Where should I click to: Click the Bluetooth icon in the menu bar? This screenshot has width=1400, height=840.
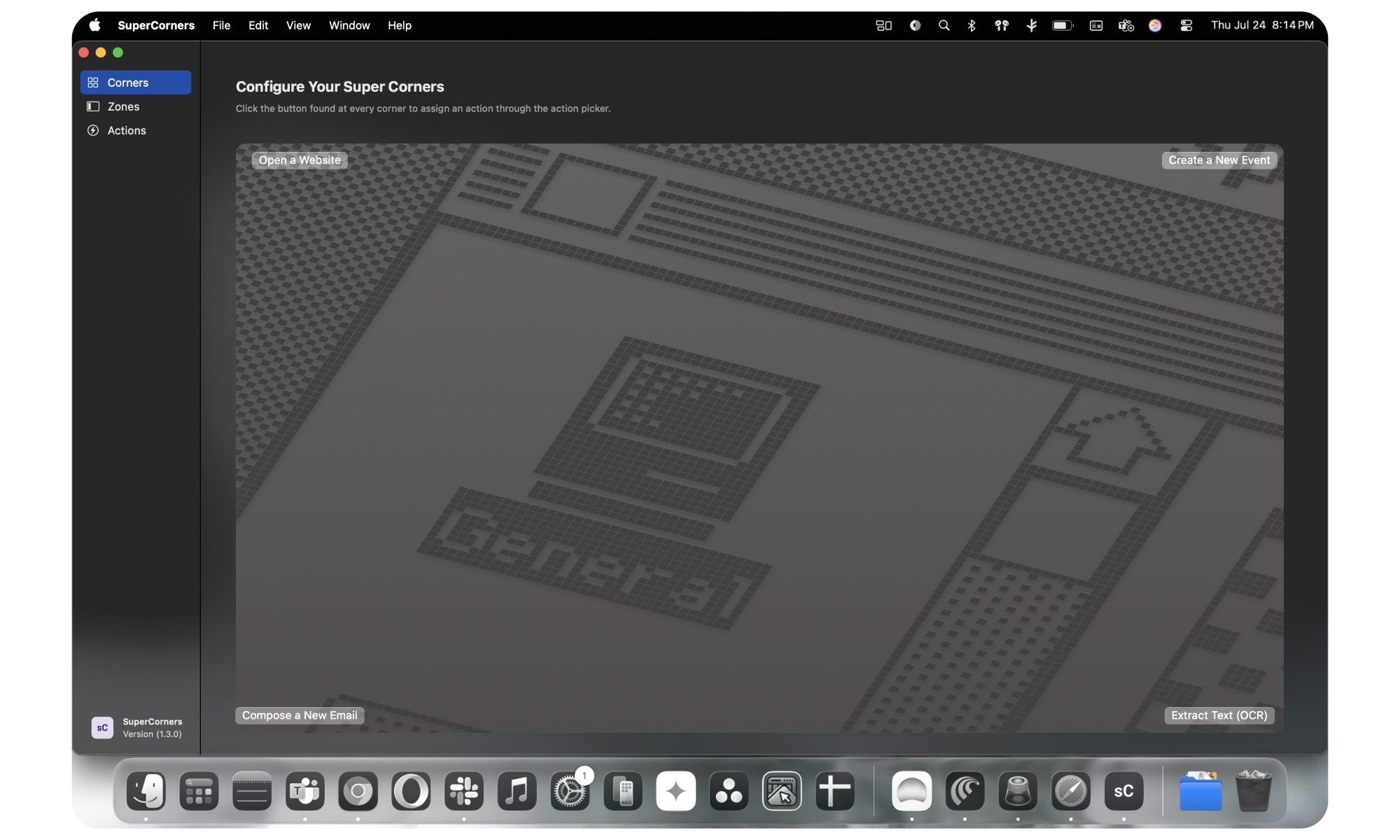[972, 25]
